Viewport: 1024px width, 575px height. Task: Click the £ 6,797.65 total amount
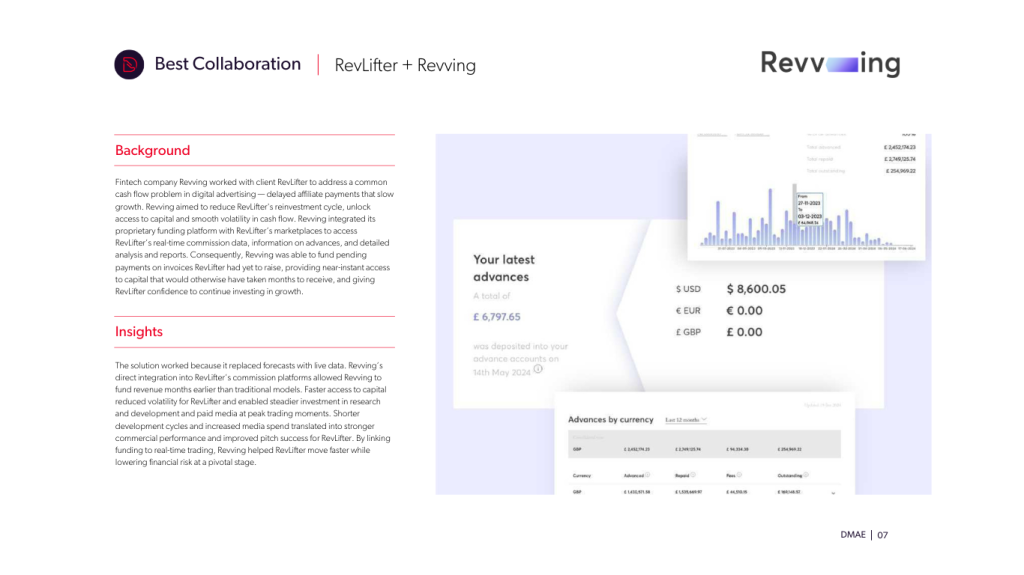[x=497, y=317]
